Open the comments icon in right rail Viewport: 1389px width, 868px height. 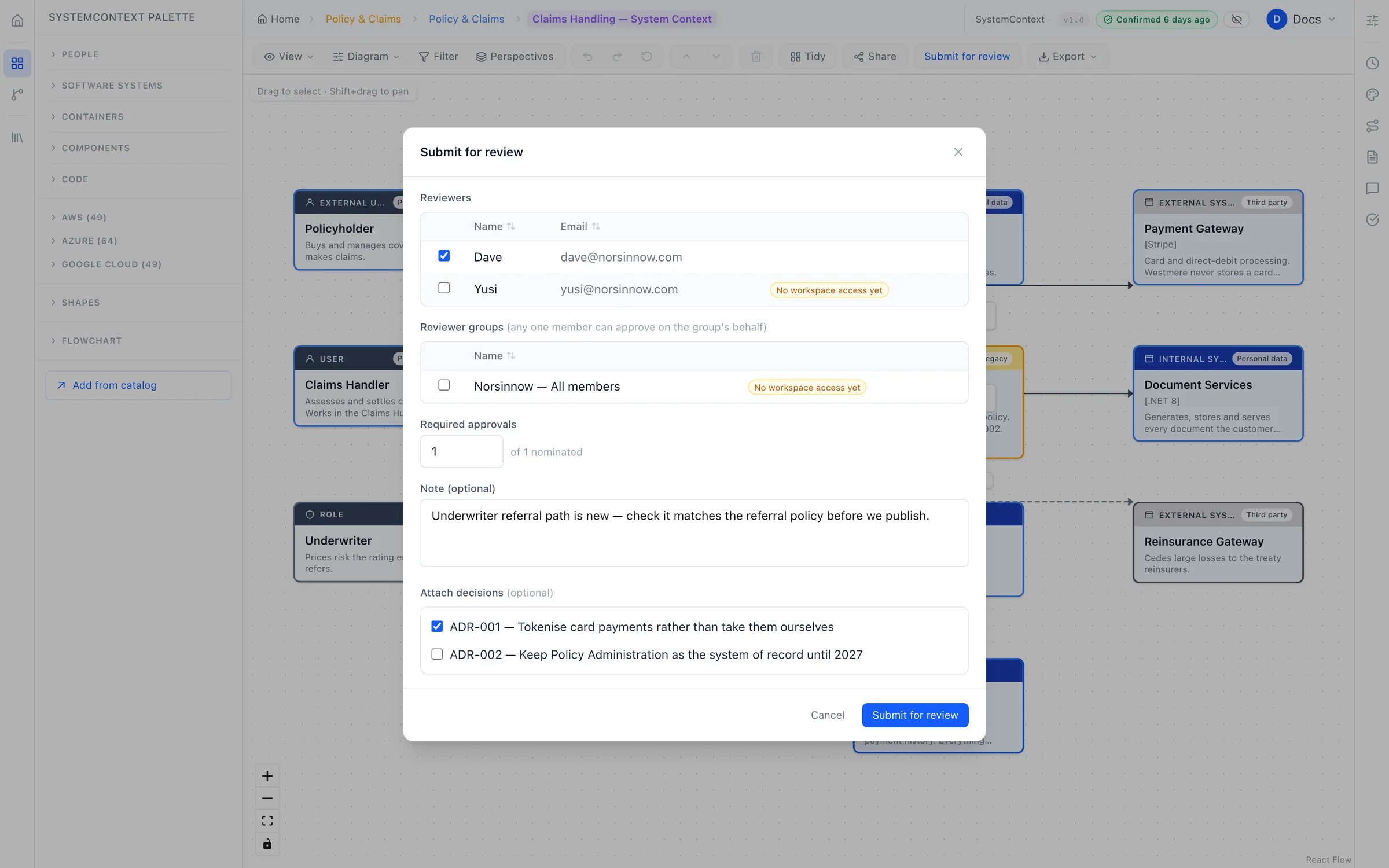(x=1372, y=188)
